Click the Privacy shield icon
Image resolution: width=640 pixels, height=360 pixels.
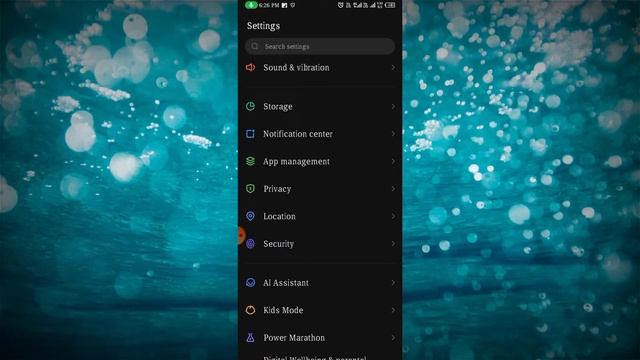(x=250, y=189)
